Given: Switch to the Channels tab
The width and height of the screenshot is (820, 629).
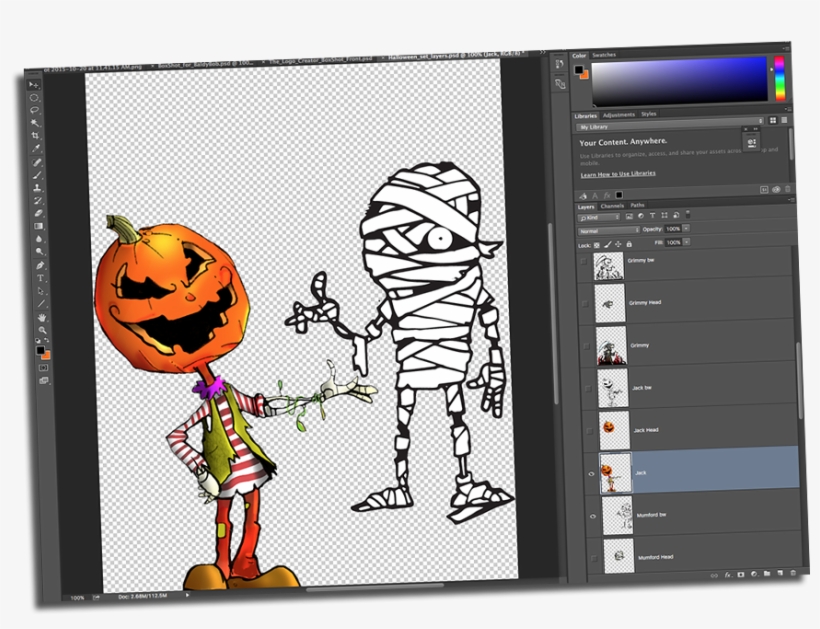Looking at the screenshot, I should point(612,204).
